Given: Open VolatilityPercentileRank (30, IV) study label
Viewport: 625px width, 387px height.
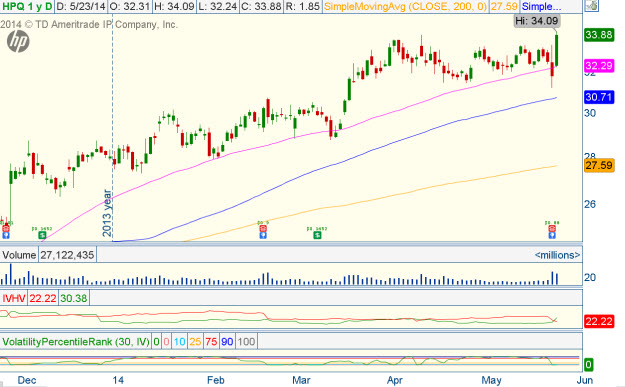Looking at the screenshot, I should tap(76, 342).
